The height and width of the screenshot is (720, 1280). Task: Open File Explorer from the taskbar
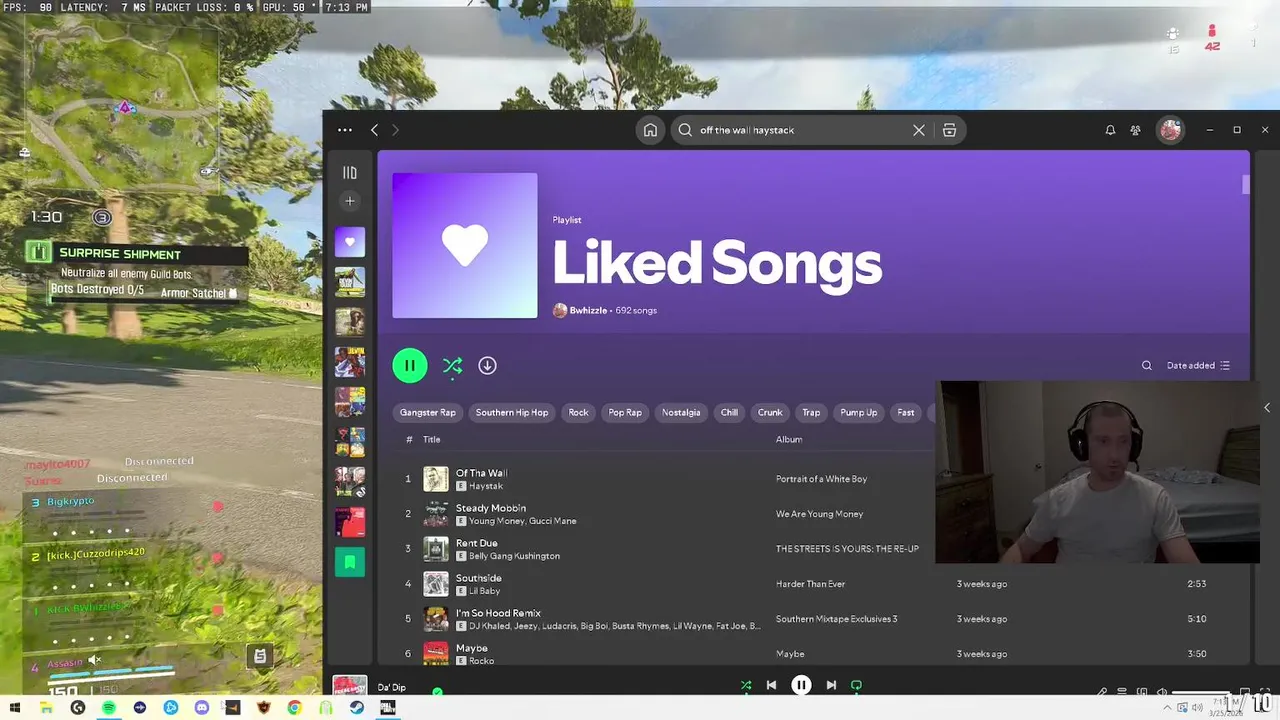click(x=46, y=708)
